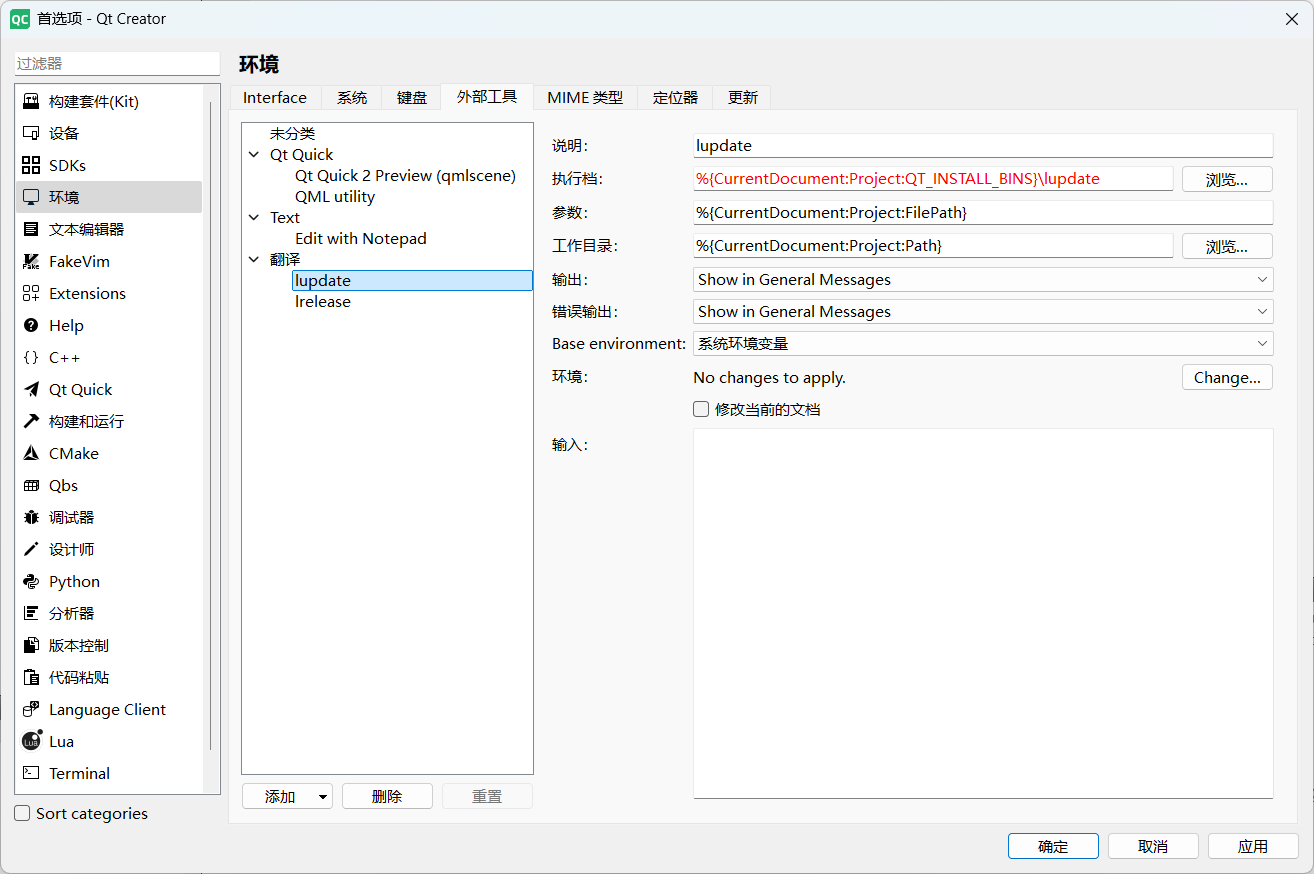
Task: Select the 未分类 tree item
Action: pyautogui.click(x=292, y=134)
